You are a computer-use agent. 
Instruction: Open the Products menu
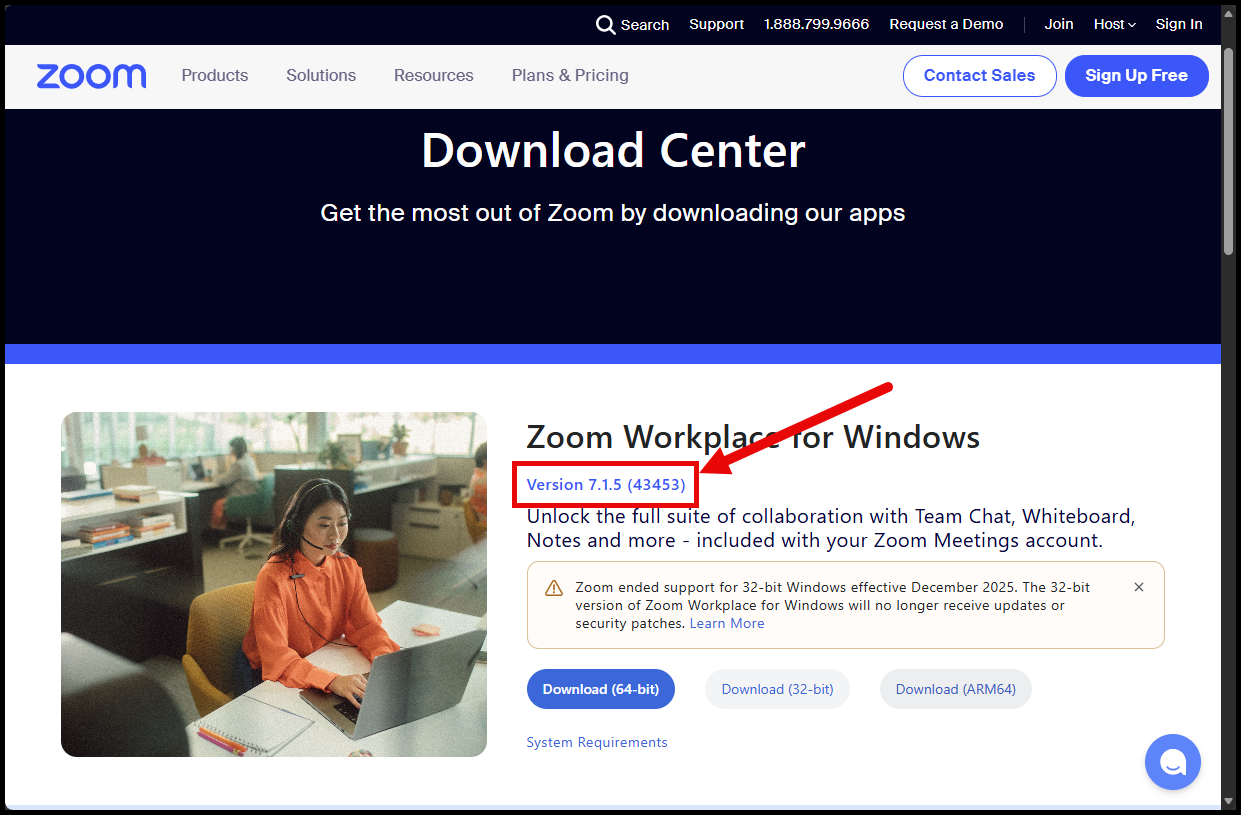coord(215,75)
